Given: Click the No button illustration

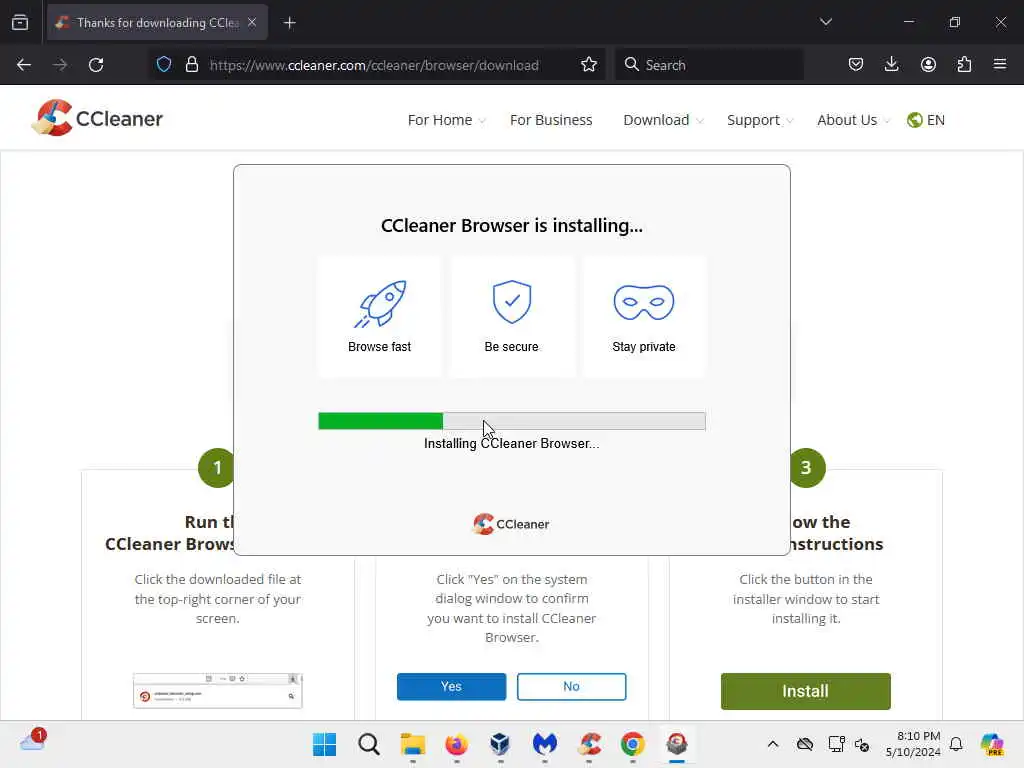Looking at the screenshot, I should click(571, 686).
